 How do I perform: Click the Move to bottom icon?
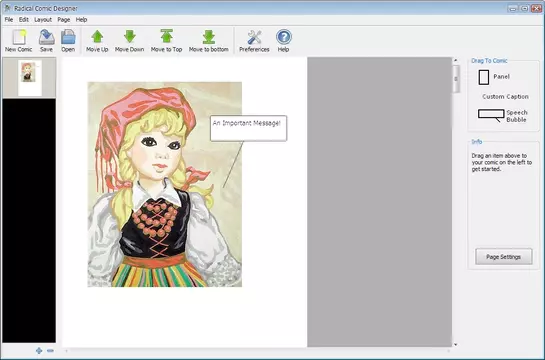coord(209,37)
